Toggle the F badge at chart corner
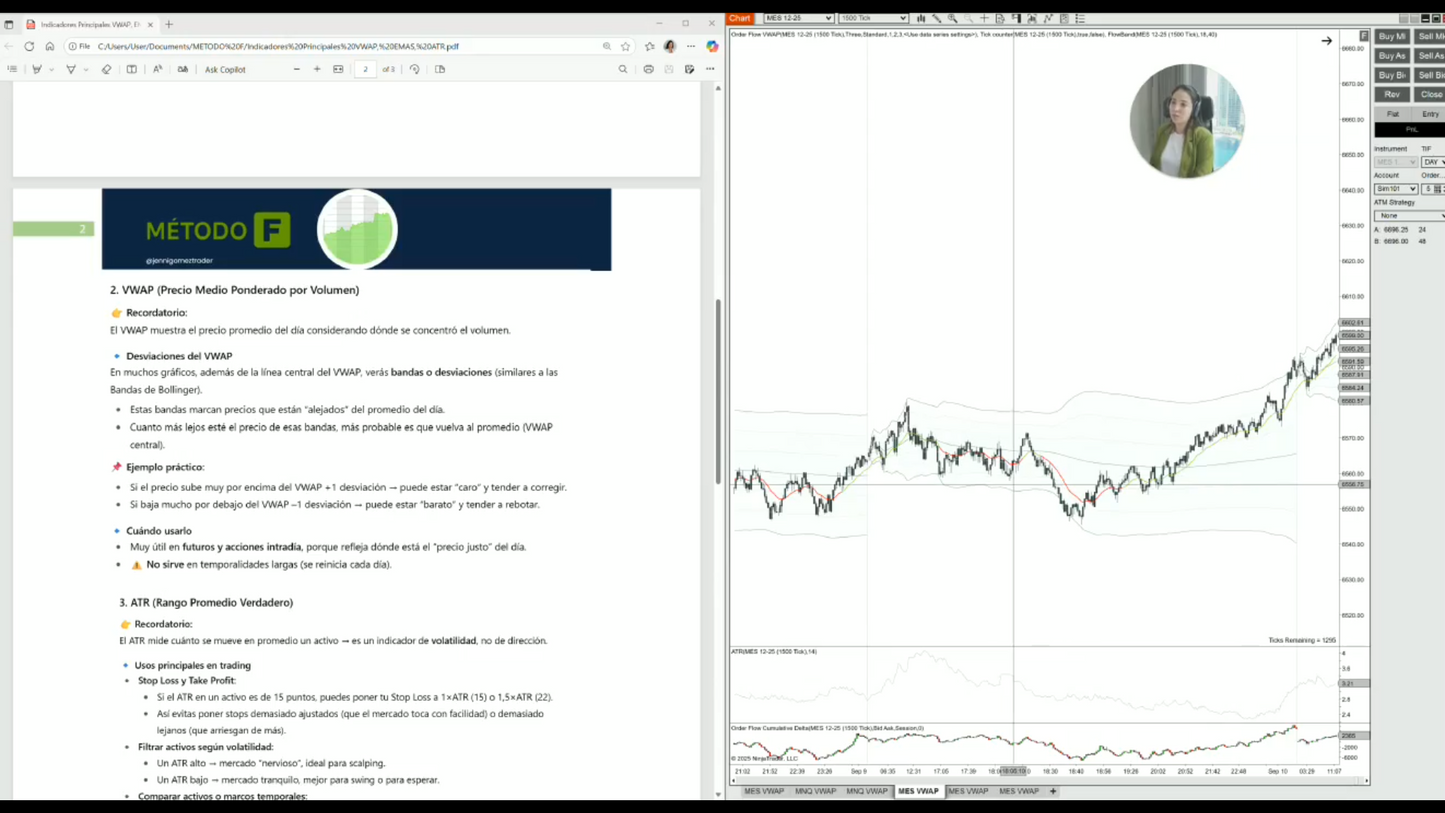Viewport: 1445px width, 813px height. coord(1363,36)
